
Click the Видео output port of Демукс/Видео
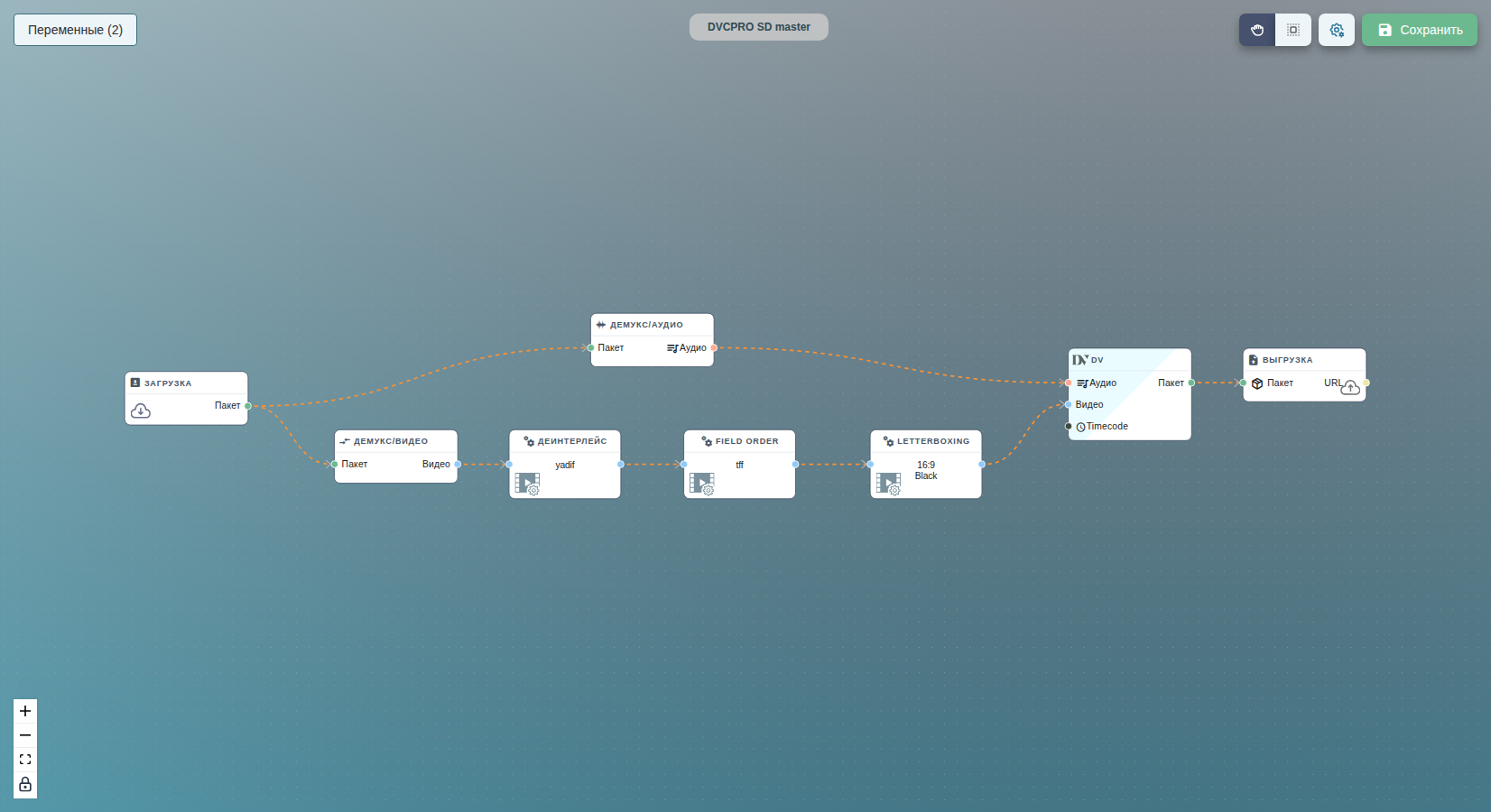click(x=457, y=465)
